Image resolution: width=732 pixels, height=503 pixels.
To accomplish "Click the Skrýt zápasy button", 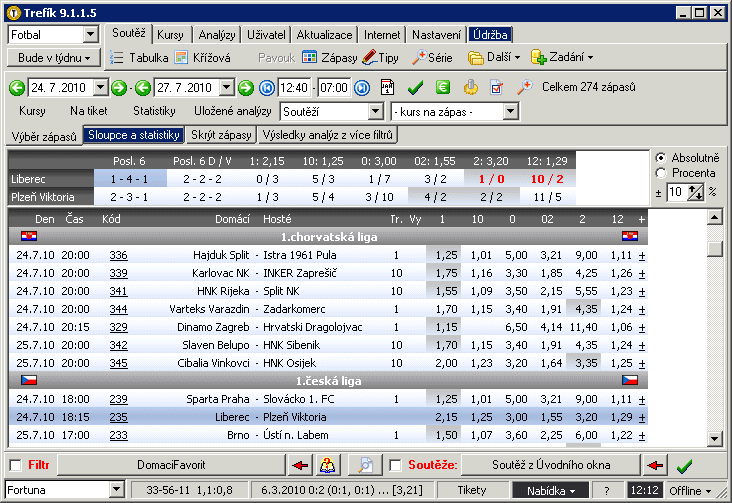I will click(x=221, y=135).
